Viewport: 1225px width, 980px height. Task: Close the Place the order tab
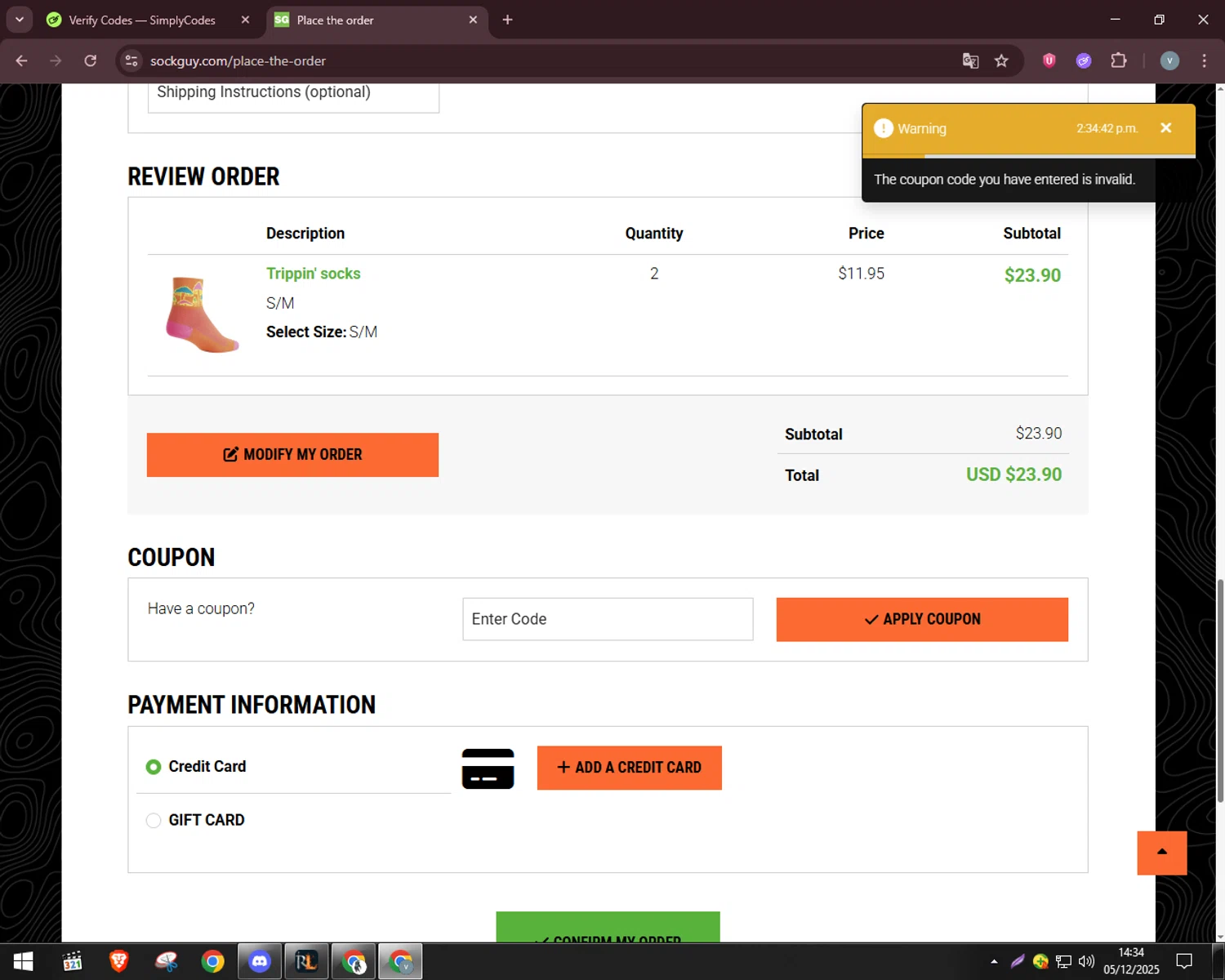click(473, 20)
